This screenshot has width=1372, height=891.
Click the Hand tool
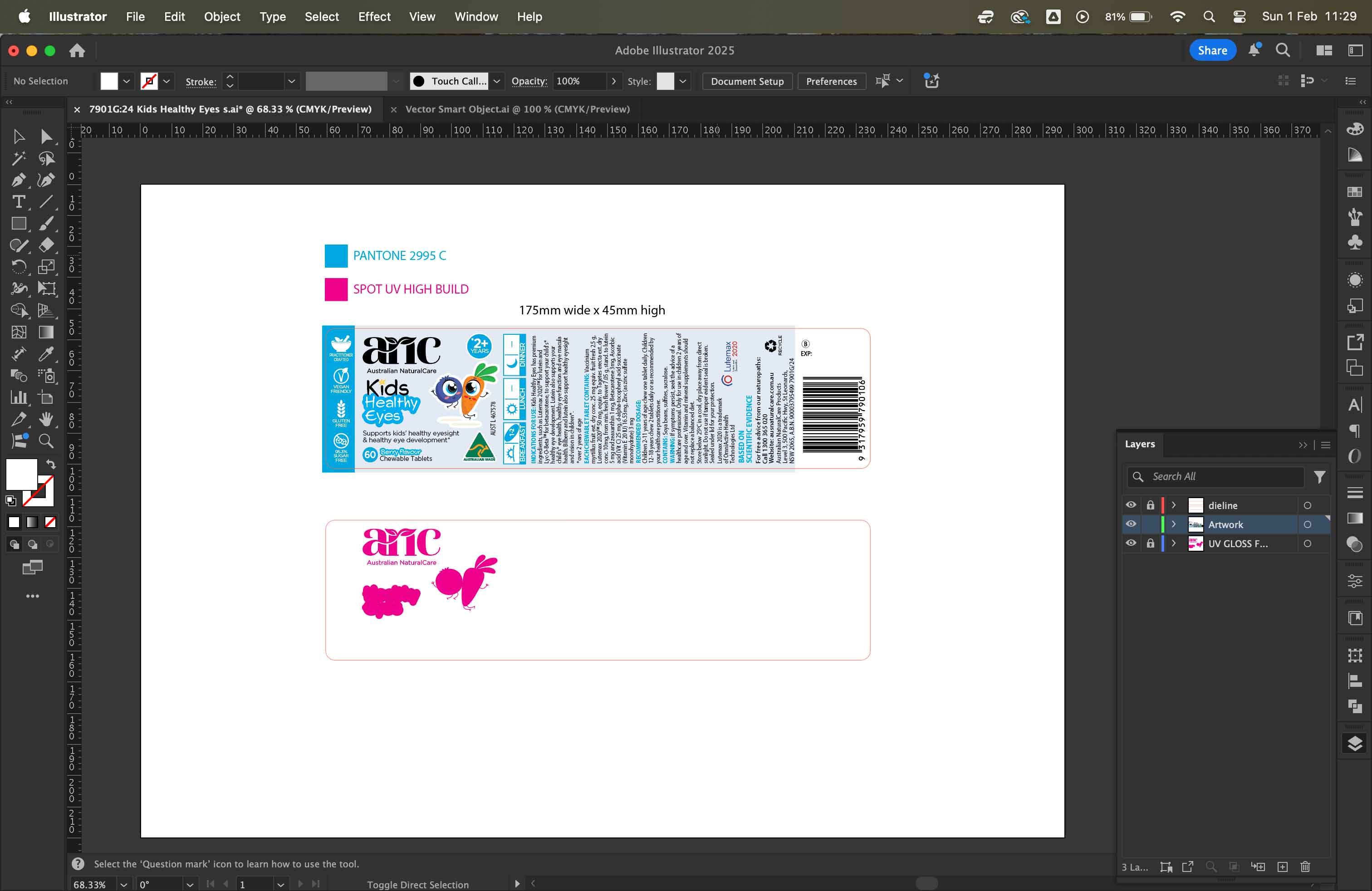(x=46, y=419)
